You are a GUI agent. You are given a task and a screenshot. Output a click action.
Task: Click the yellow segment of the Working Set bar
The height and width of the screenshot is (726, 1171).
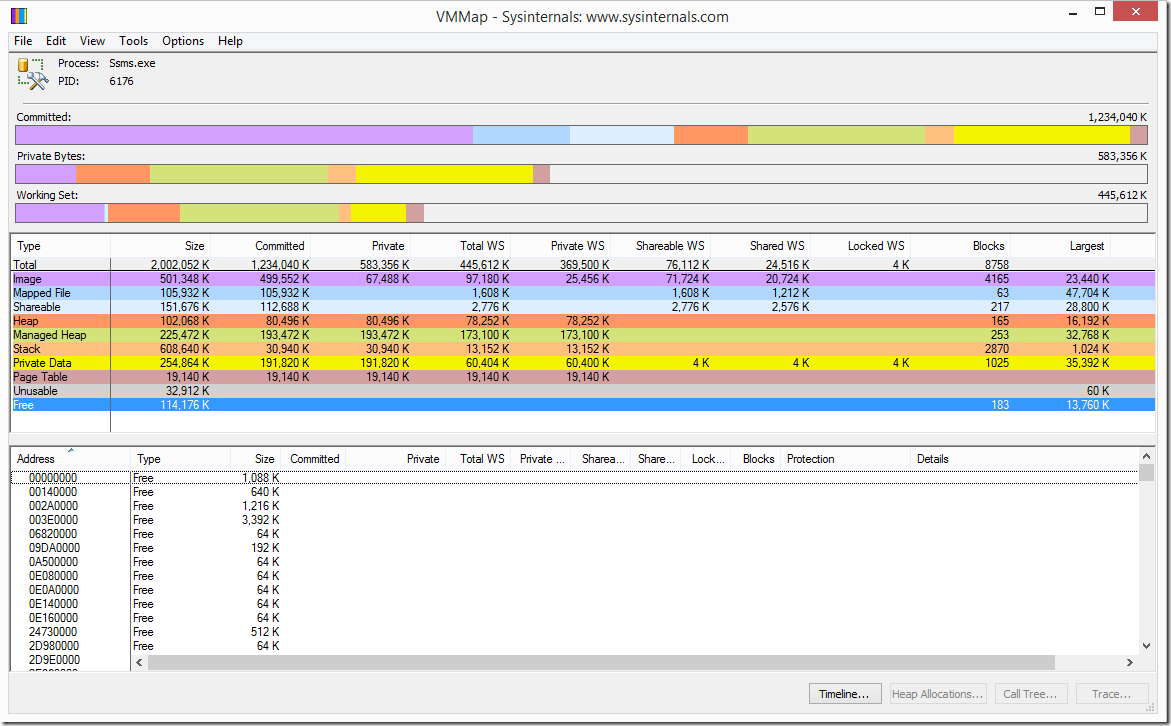pos(380,212)
